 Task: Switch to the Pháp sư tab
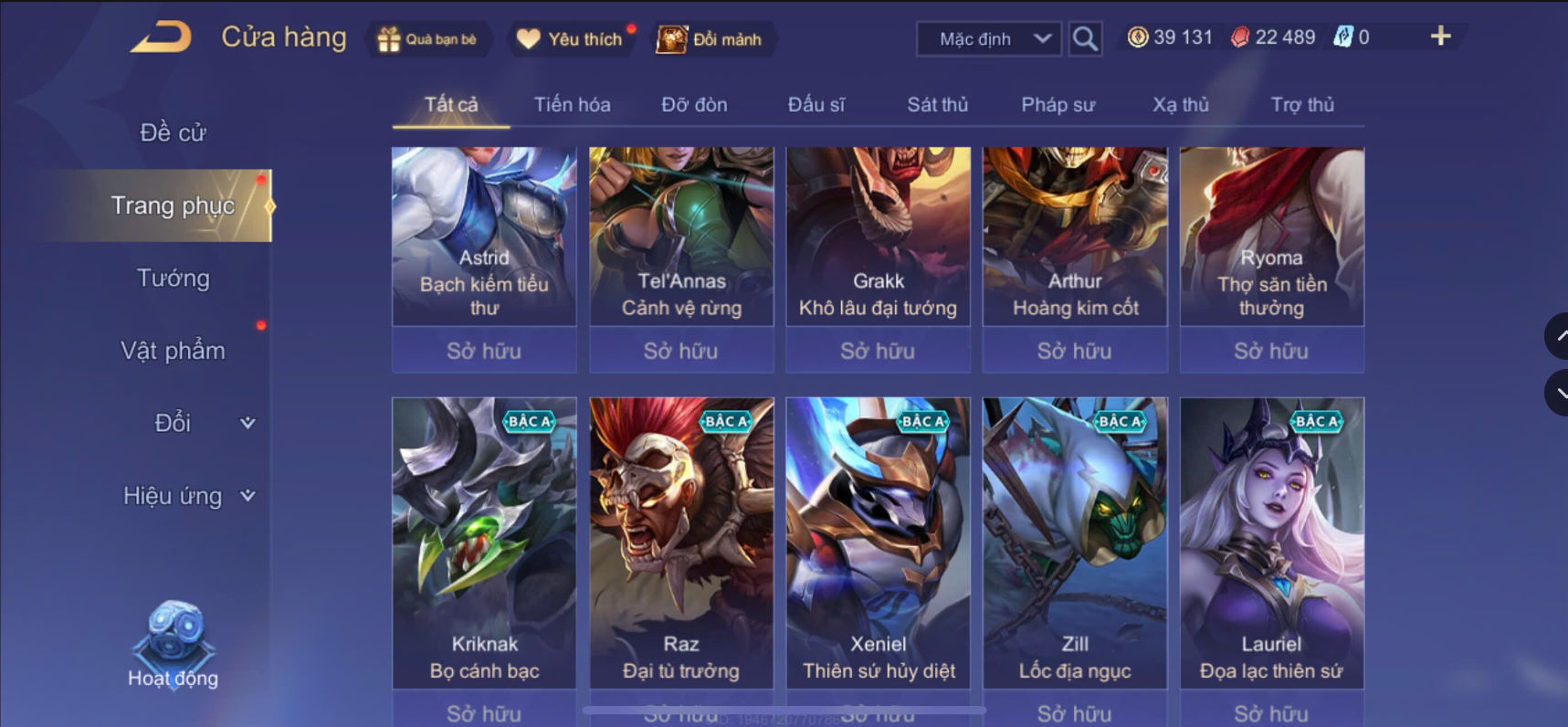pyautogui.click(x=1058, y=105)
